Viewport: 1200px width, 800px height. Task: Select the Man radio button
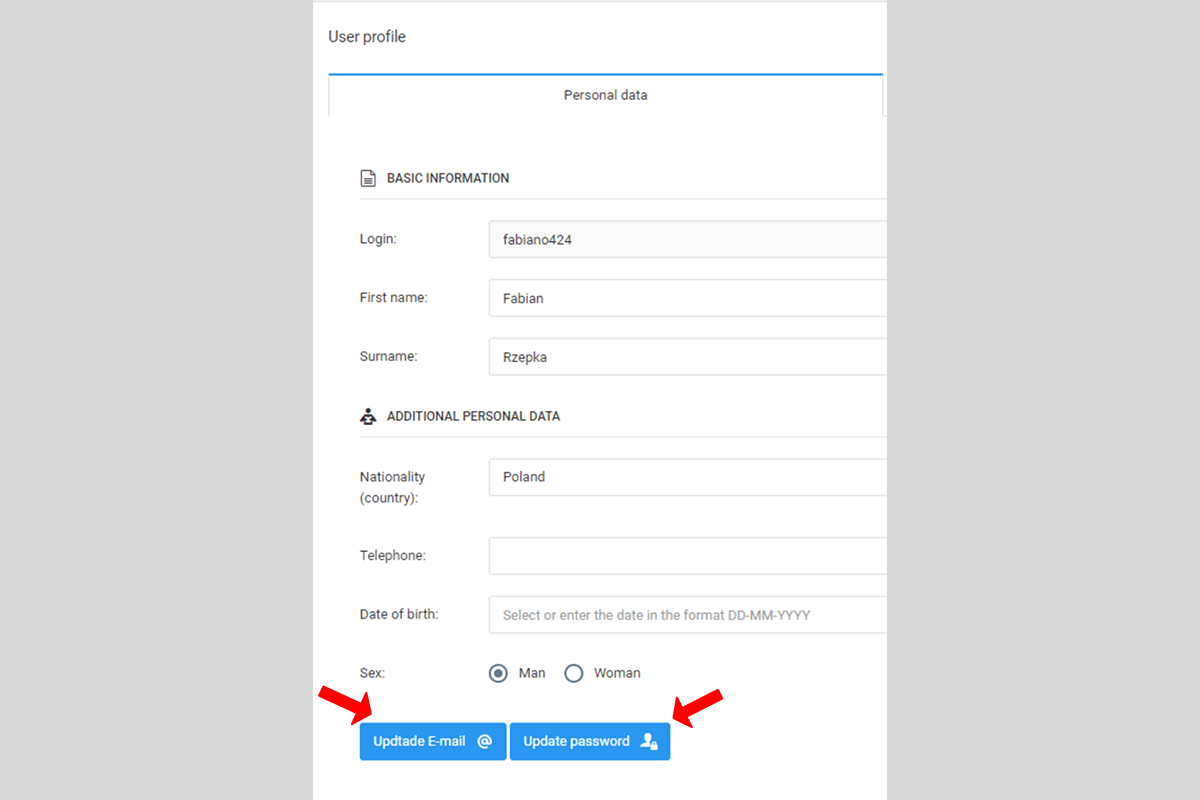(x=498, y=673)
